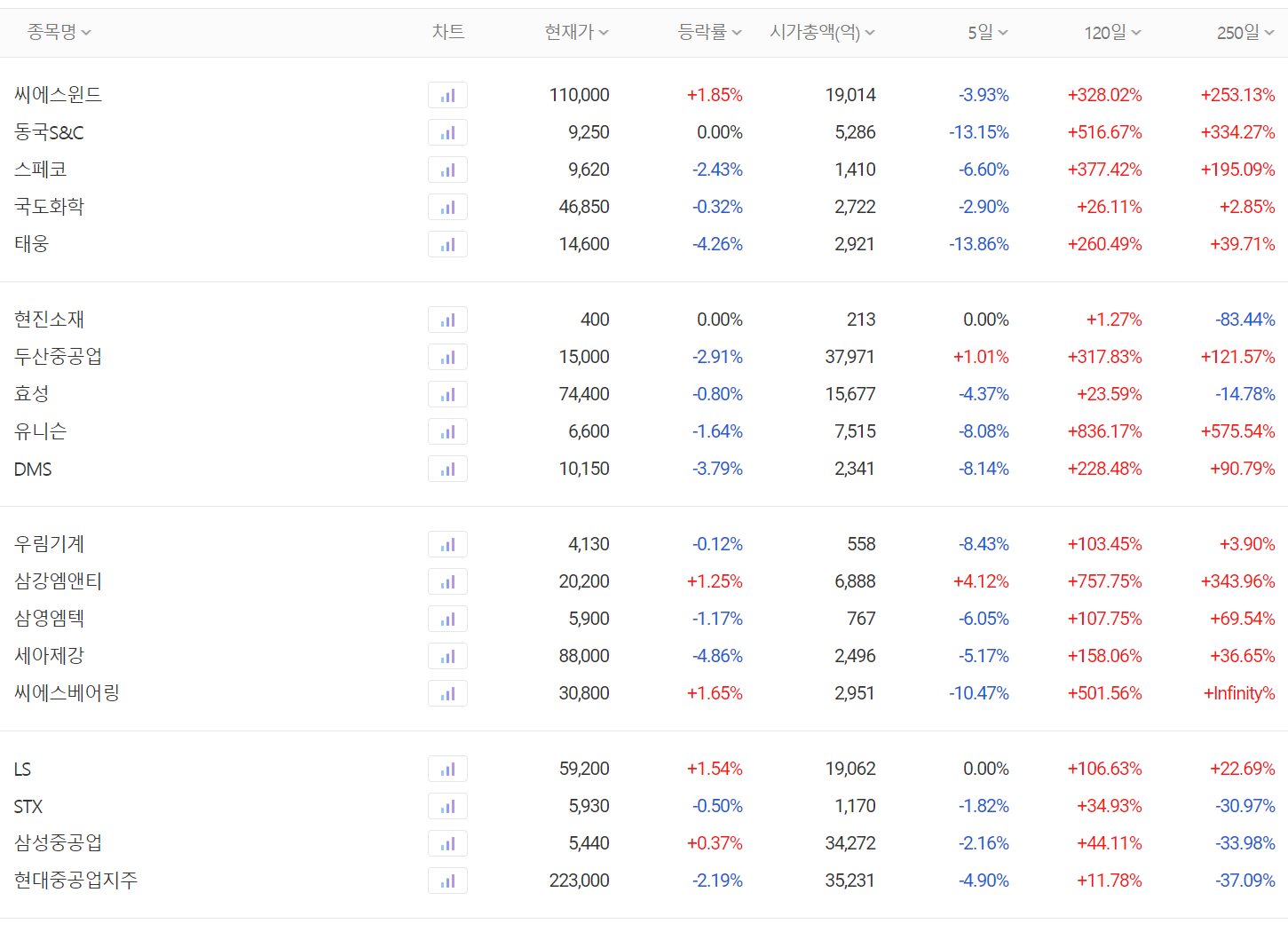Open stock STX
Screen dimensions: 1288x932
click(x=28, y=806)
